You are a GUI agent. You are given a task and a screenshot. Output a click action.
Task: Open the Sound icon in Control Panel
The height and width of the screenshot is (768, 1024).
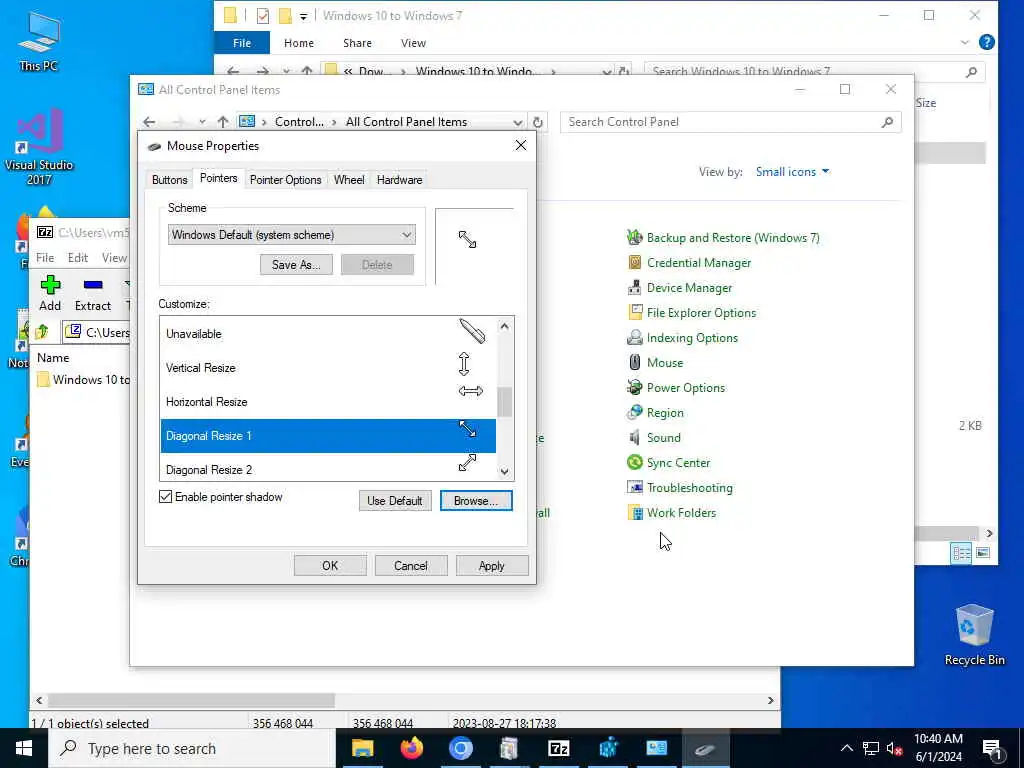[634, 438]
